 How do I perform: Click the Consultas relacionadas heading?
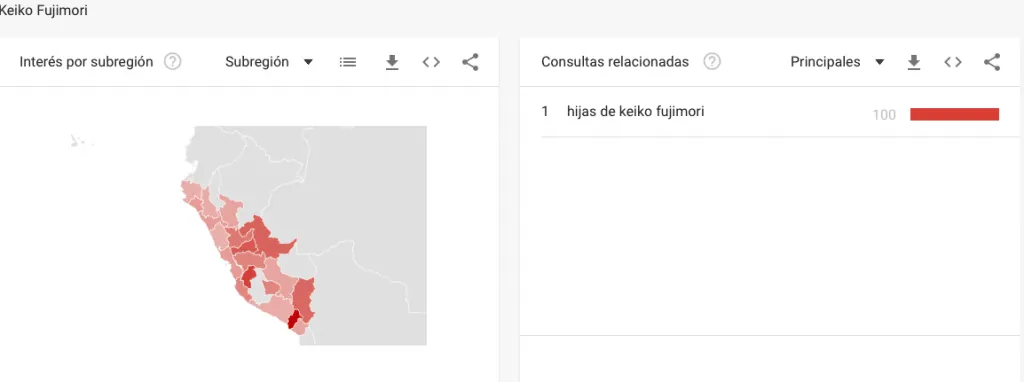click(615, 62)
